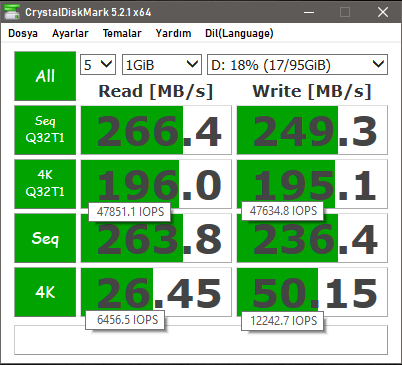
Task: Click the Seq read value 263.8
Action: pos(156,238)
